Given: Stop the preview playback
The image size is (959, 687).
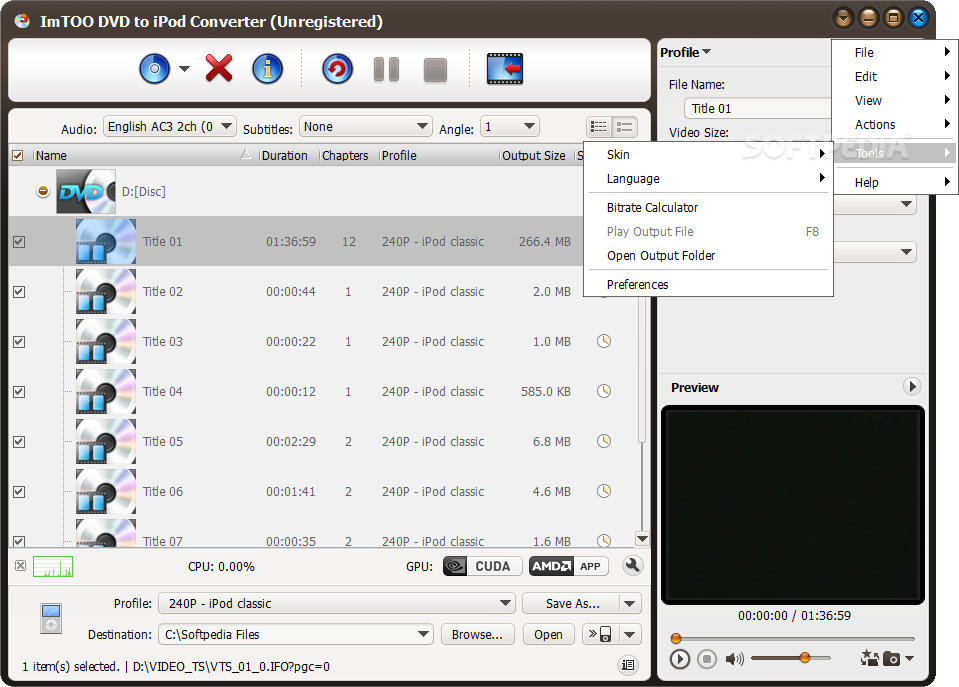Looking at the screenshot, I should point(706,659).
